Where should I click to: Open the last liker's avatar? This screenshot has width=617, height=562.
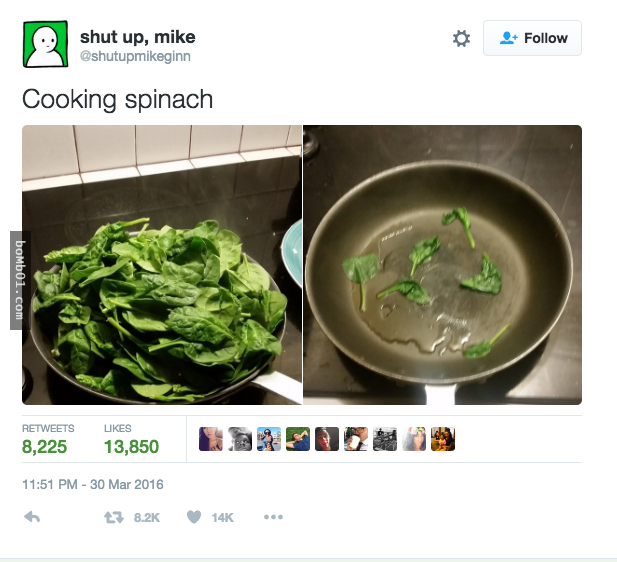(443, 439)
